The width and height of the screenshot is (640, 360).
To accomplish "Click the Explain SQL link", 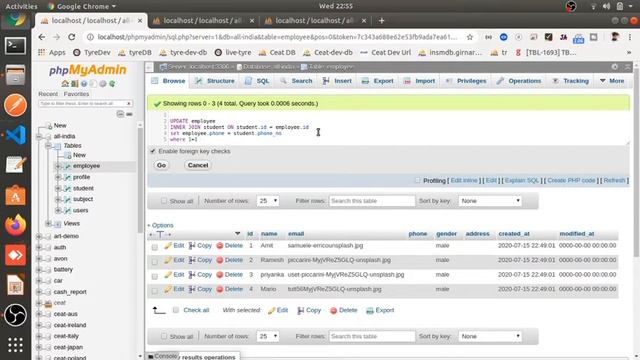I will click(x=522, y=180).
